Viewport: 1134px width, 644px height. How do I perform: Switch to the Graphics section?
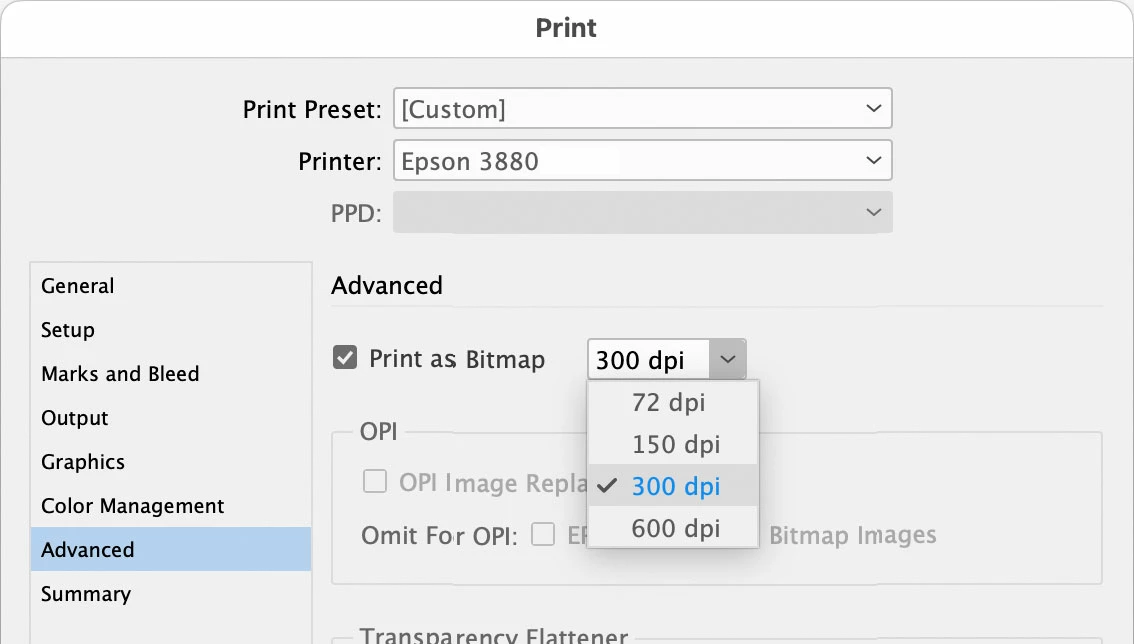(x=171, y=462)
